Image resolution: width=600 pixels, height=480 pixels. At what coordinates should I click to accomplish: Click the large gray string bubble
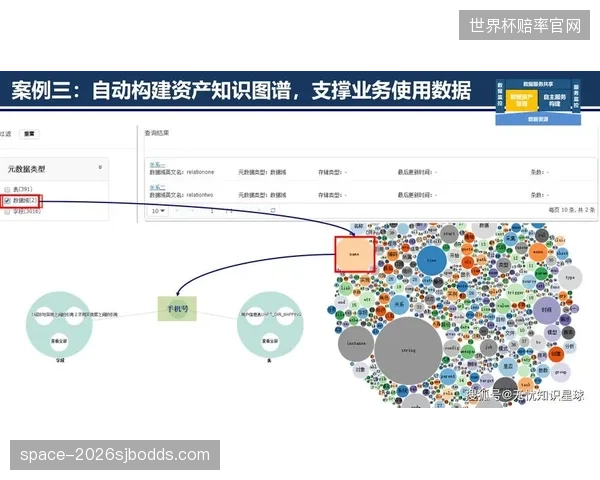click(408, 350)
